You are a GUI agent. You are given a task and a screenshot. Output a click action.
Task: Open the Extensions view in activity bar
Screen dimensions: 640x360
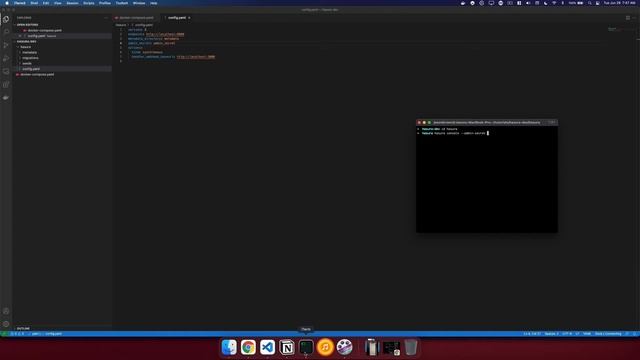tap(6, 84)
